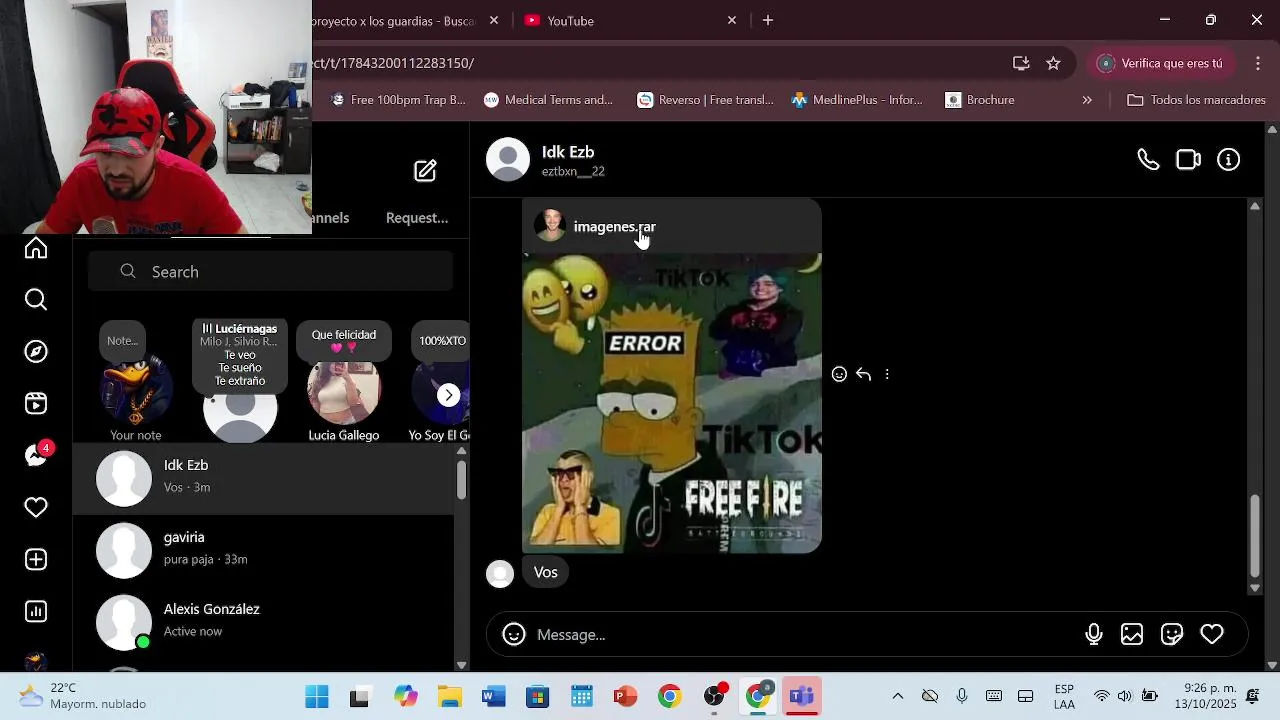Viewport: 1280px width, 720px height.
Task: Send a heart with the like icon
Action: click(x=1212, y=634)
